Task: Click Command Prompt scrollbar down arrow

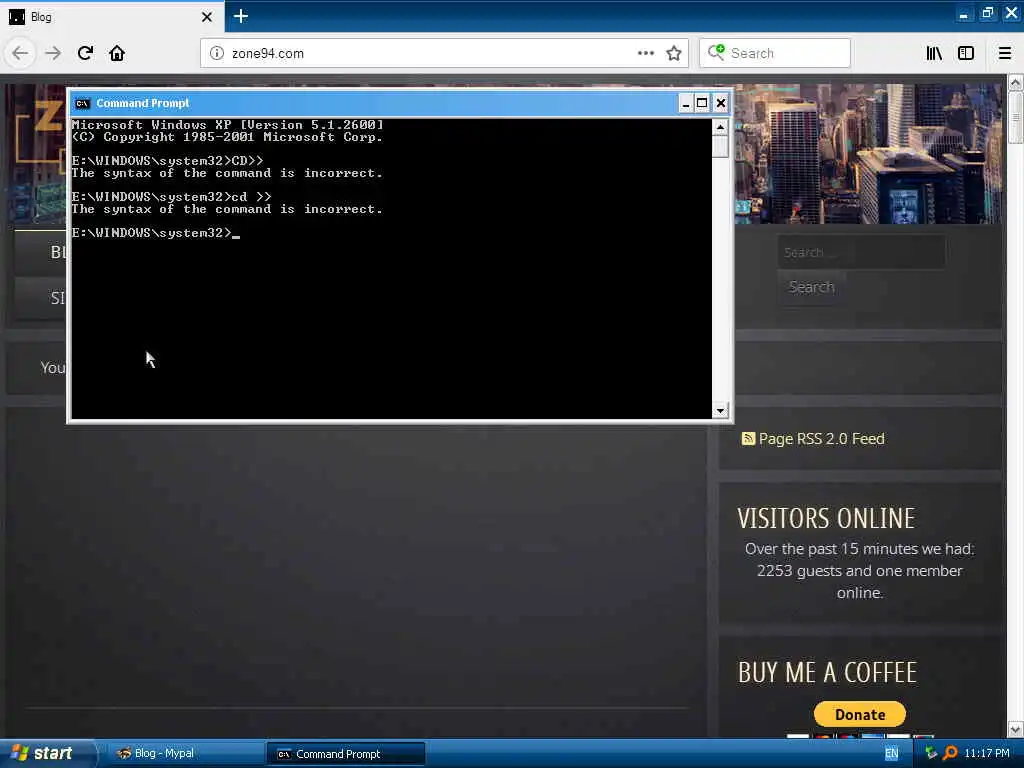Action: tap(720, 410)
